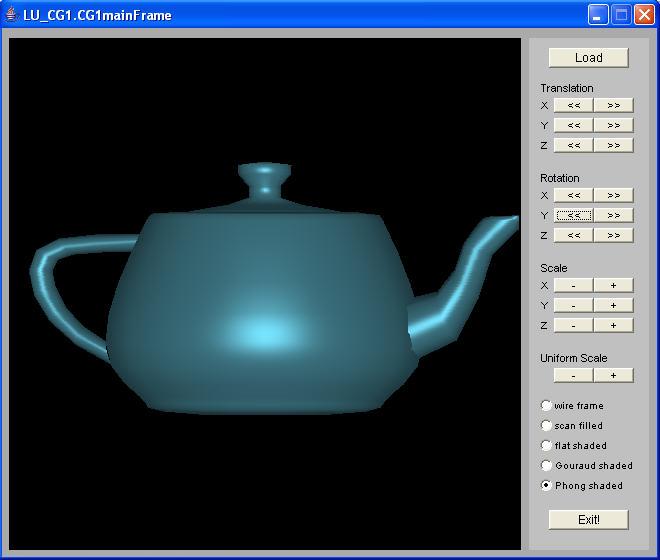
Task: Select the scan filled render mode
Action: pyautogui.click(x=546, y=426)
